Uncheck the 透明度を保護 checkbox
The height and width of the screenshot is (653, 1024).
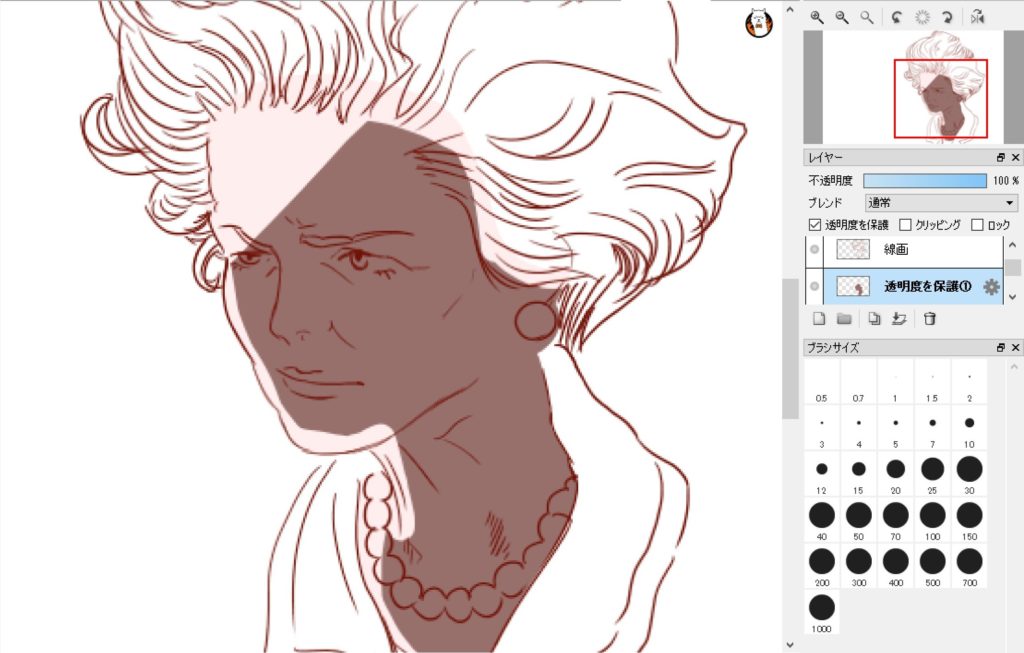pos(815,225)
